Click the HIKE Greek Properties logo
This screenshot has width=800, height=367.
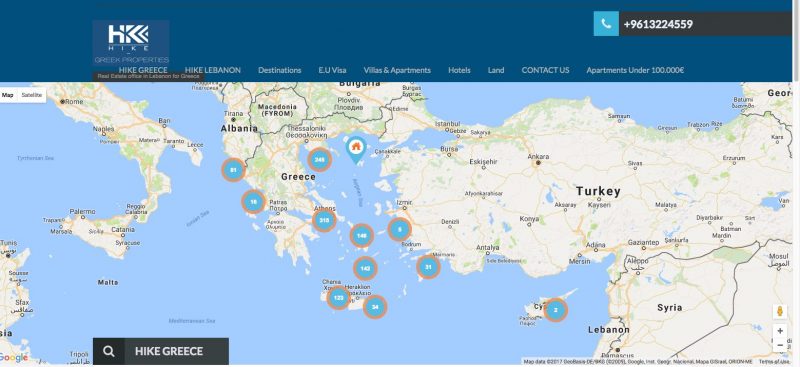coord(131,43)
